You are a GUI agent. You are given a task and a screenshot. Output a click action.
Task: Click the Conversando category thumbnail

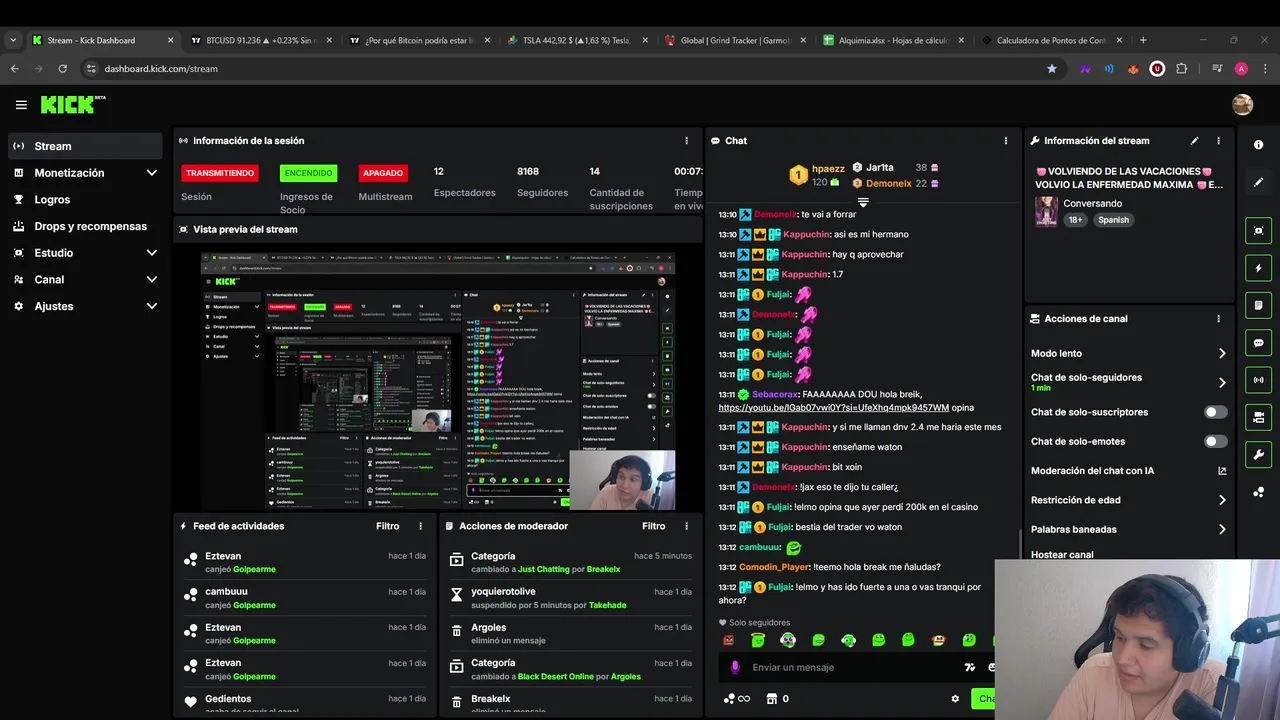coord(1046,211)
